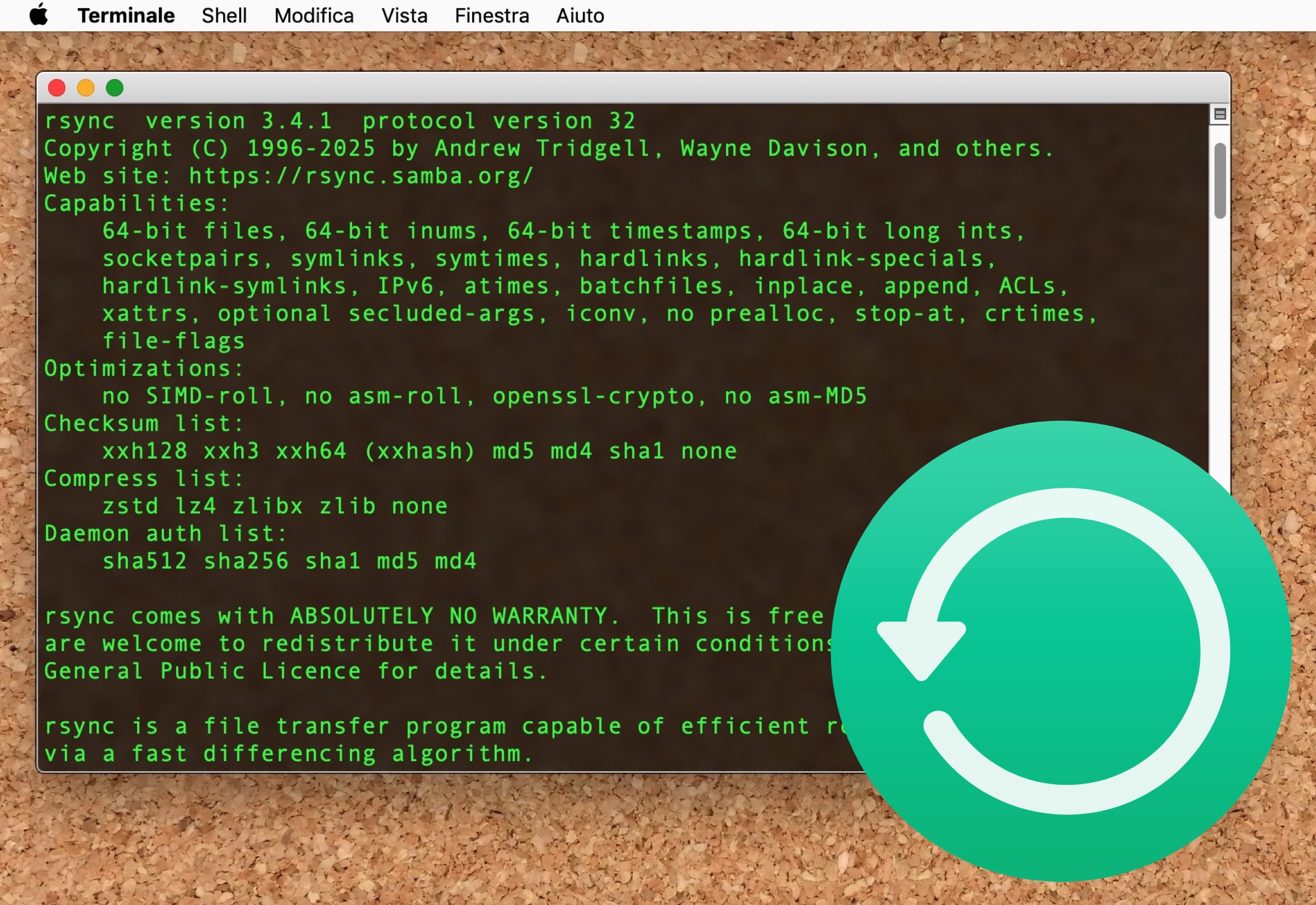Click the Checksum list heading text
1316x905 pixels.
[141, 423]
